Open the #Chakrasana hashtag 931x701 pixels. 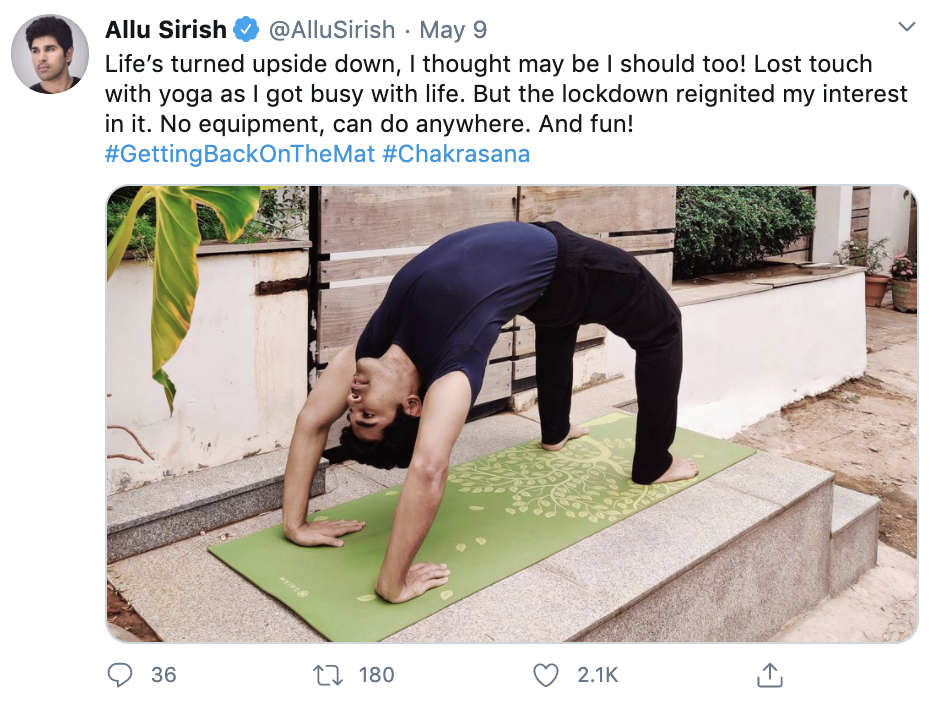pos(456,155)
